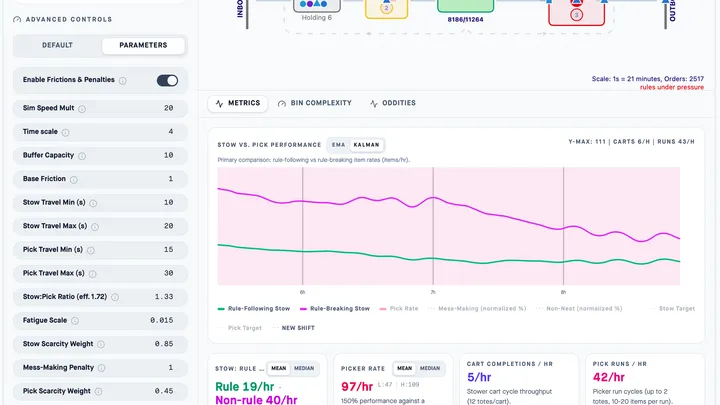Show info for Stow Travel Max (s)
This screenshot has width=720, height=405.
point(95,226)
